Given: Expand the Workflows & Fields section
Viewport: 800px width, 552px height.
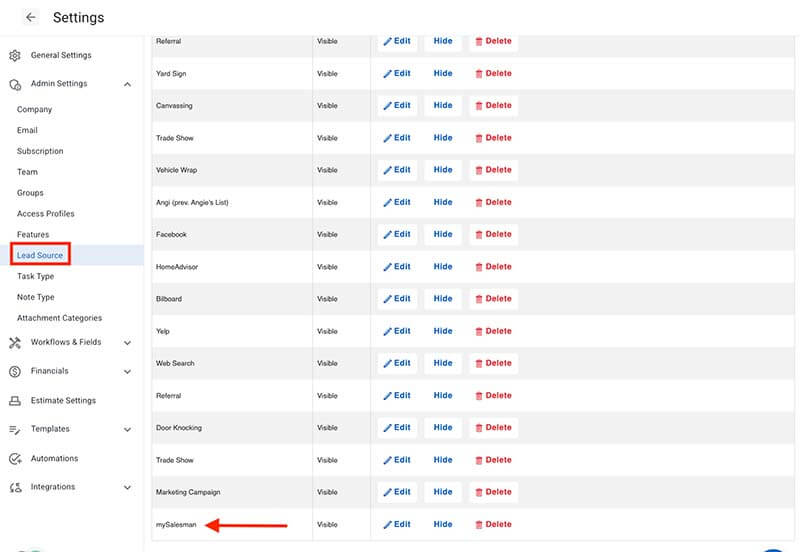Looking at the screenshot, I should (127, 343).
